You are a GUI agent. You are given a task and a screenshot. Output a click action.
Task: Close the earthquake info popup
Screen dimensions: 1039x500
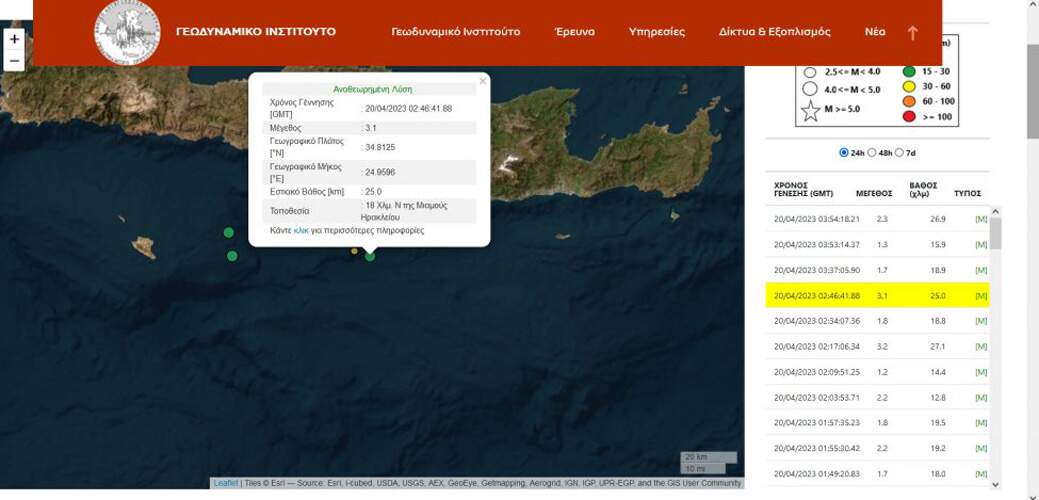click(x=482, y=81)
